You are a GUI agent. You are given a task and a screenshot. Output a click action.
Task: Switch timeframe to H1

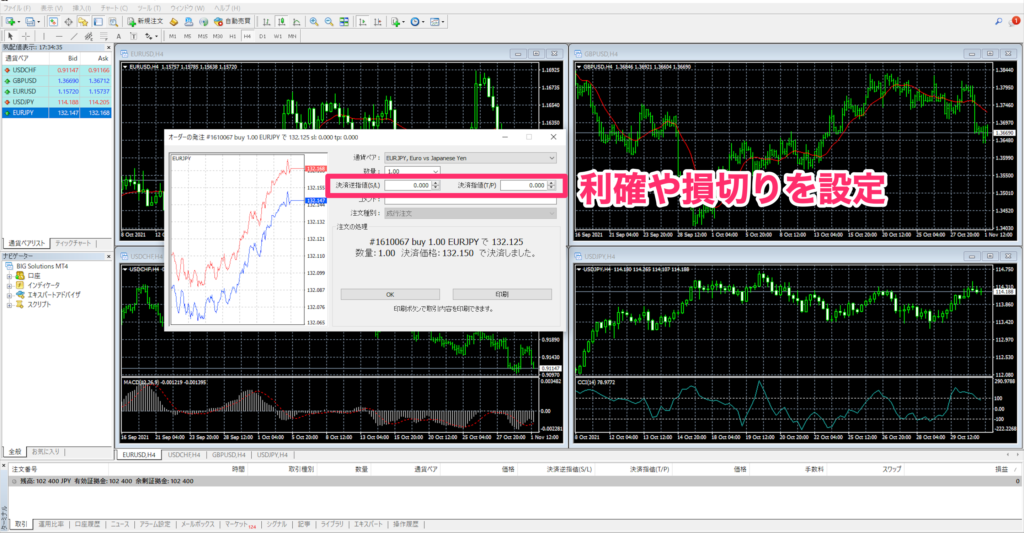232,37
